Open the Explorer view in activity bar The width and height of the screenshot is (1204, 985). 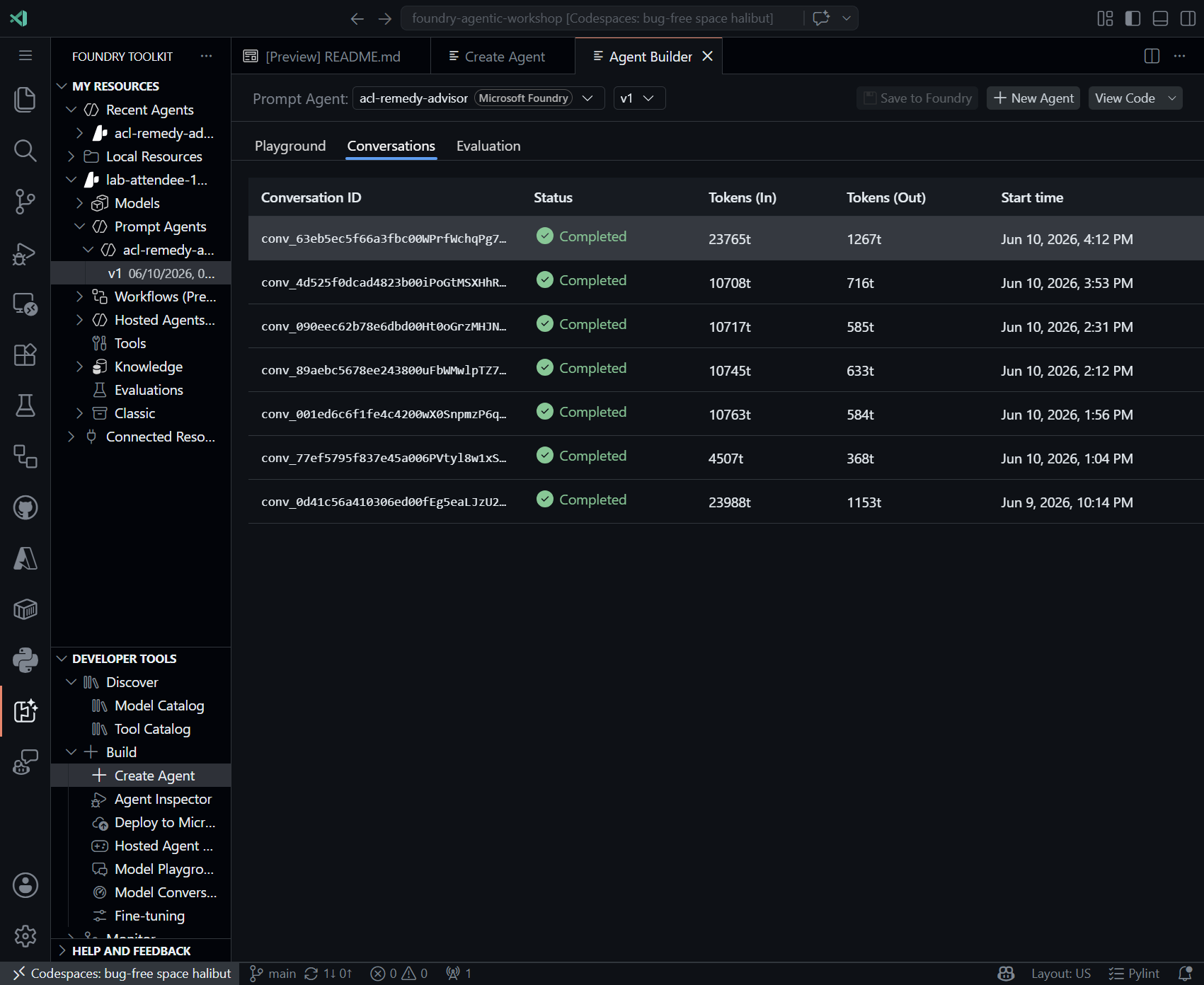tap(25, 99)
